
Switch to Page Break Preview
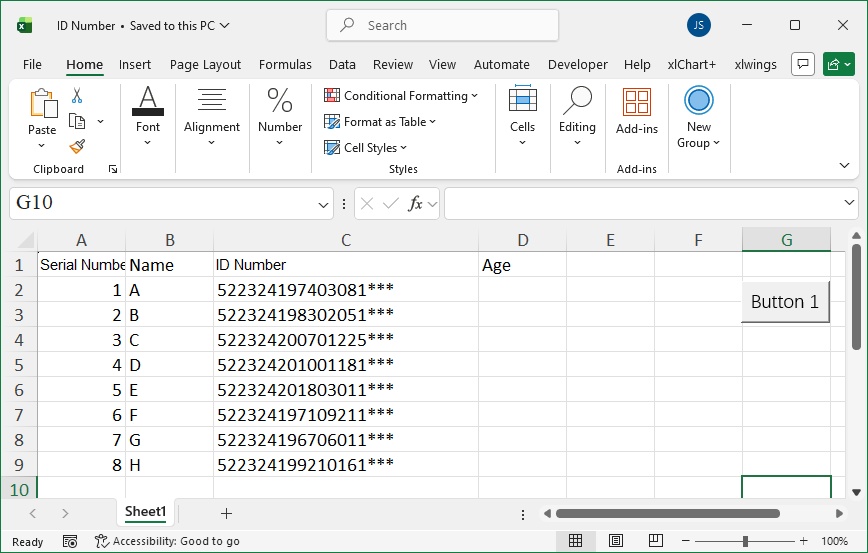(655, 541)
